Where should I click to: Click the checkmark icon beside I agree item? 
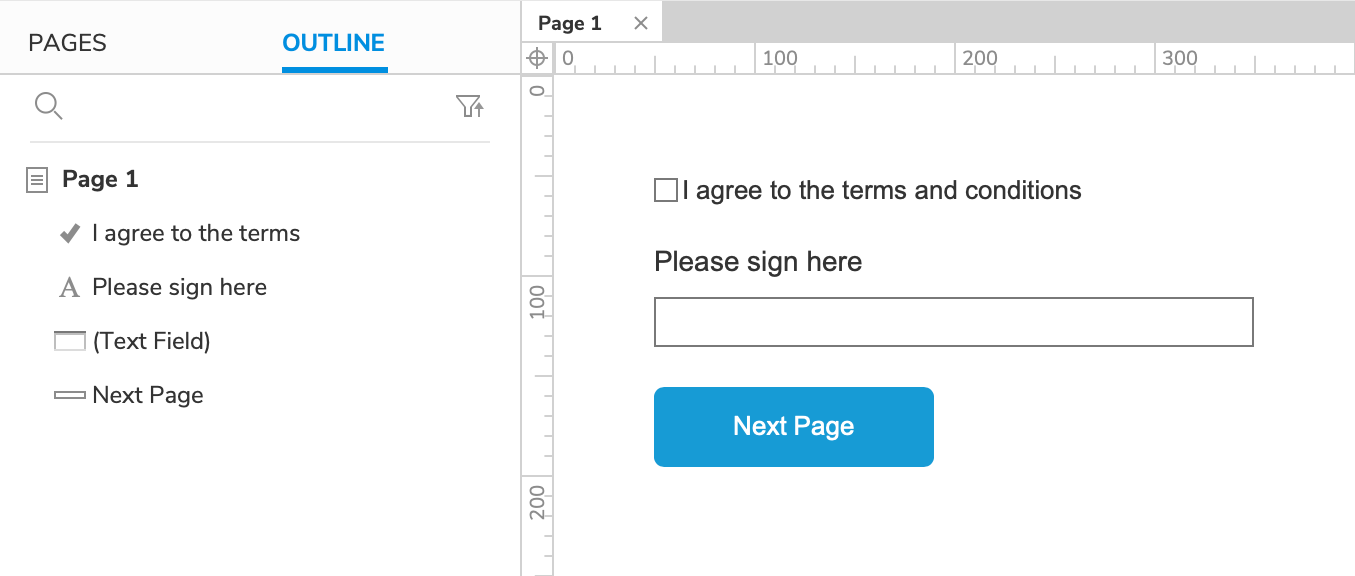[70, 234]
